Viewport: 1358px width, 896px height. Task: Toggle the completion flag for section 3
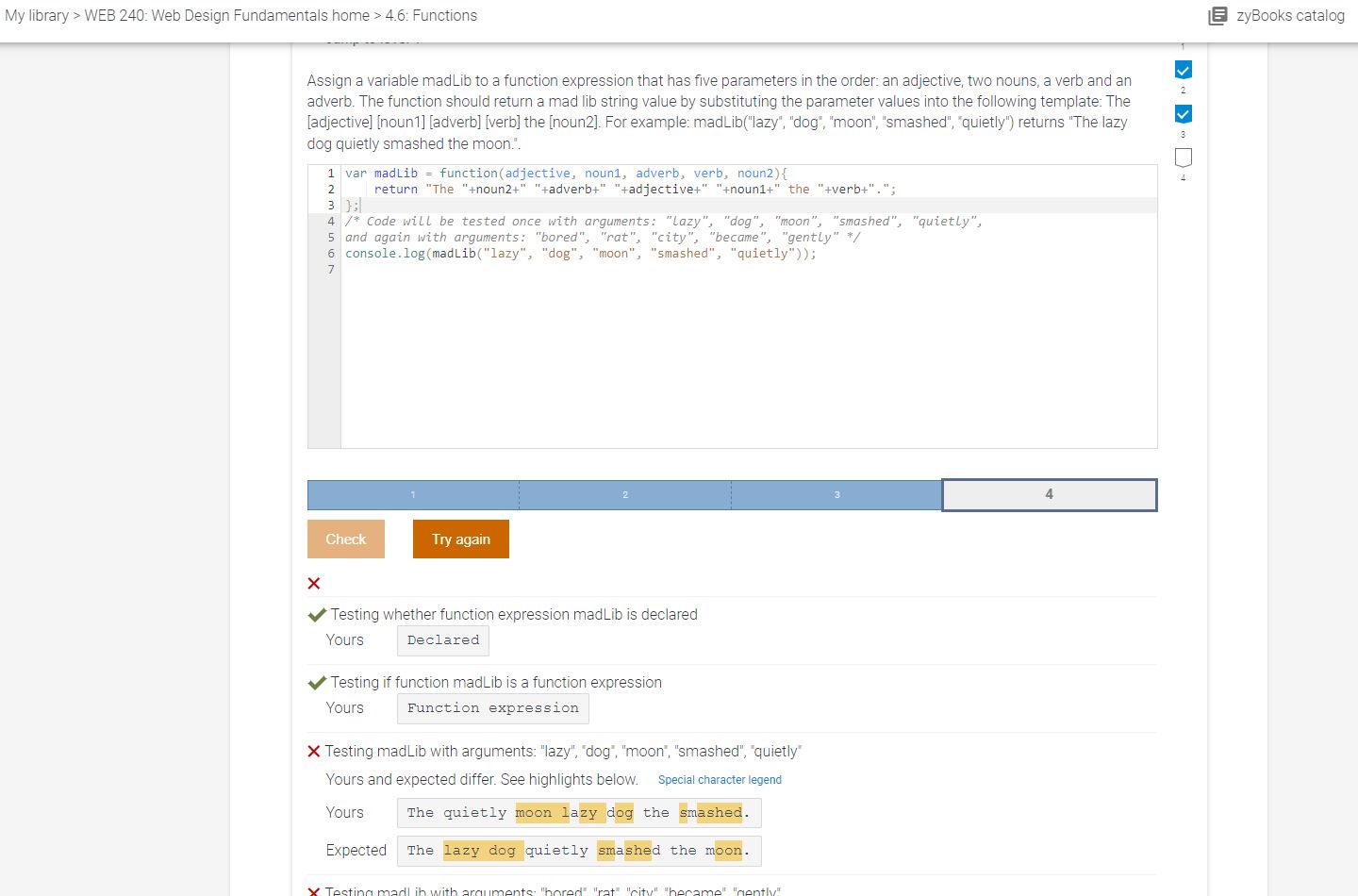click(1183, 114)
